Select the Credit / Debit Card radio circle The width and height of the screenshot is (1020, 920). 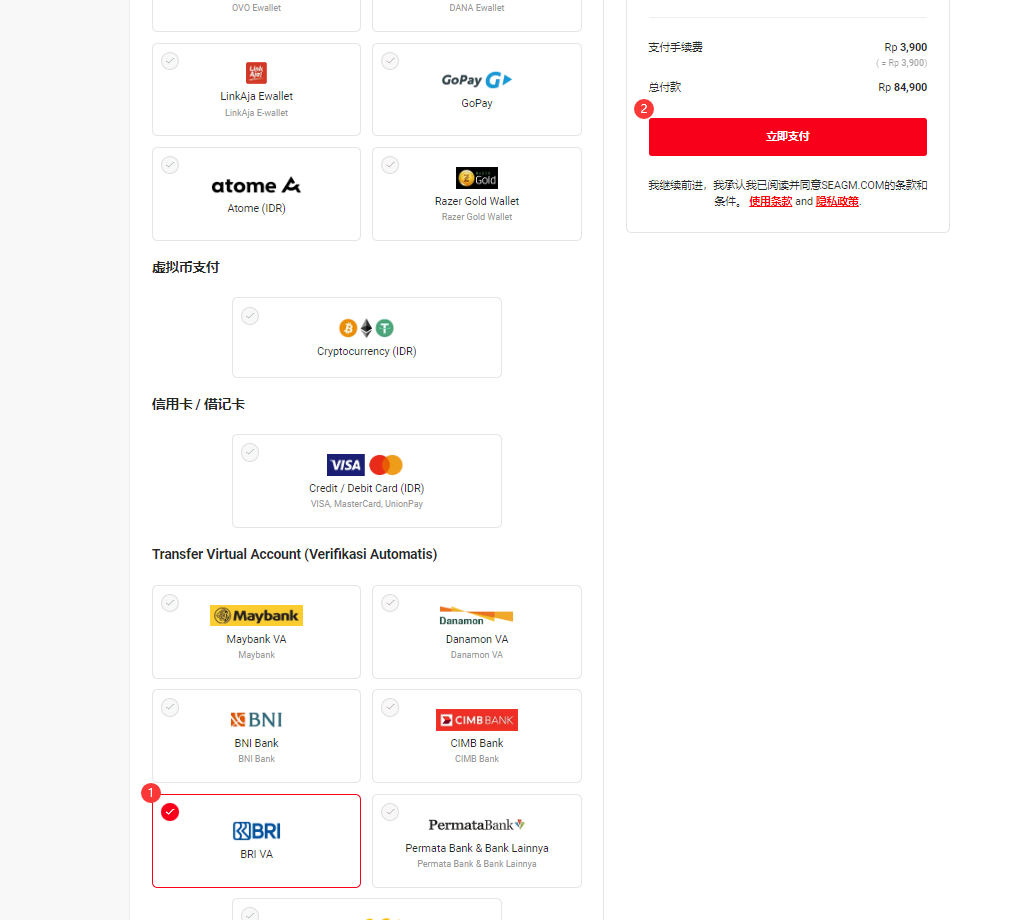[x=250, y=452]
